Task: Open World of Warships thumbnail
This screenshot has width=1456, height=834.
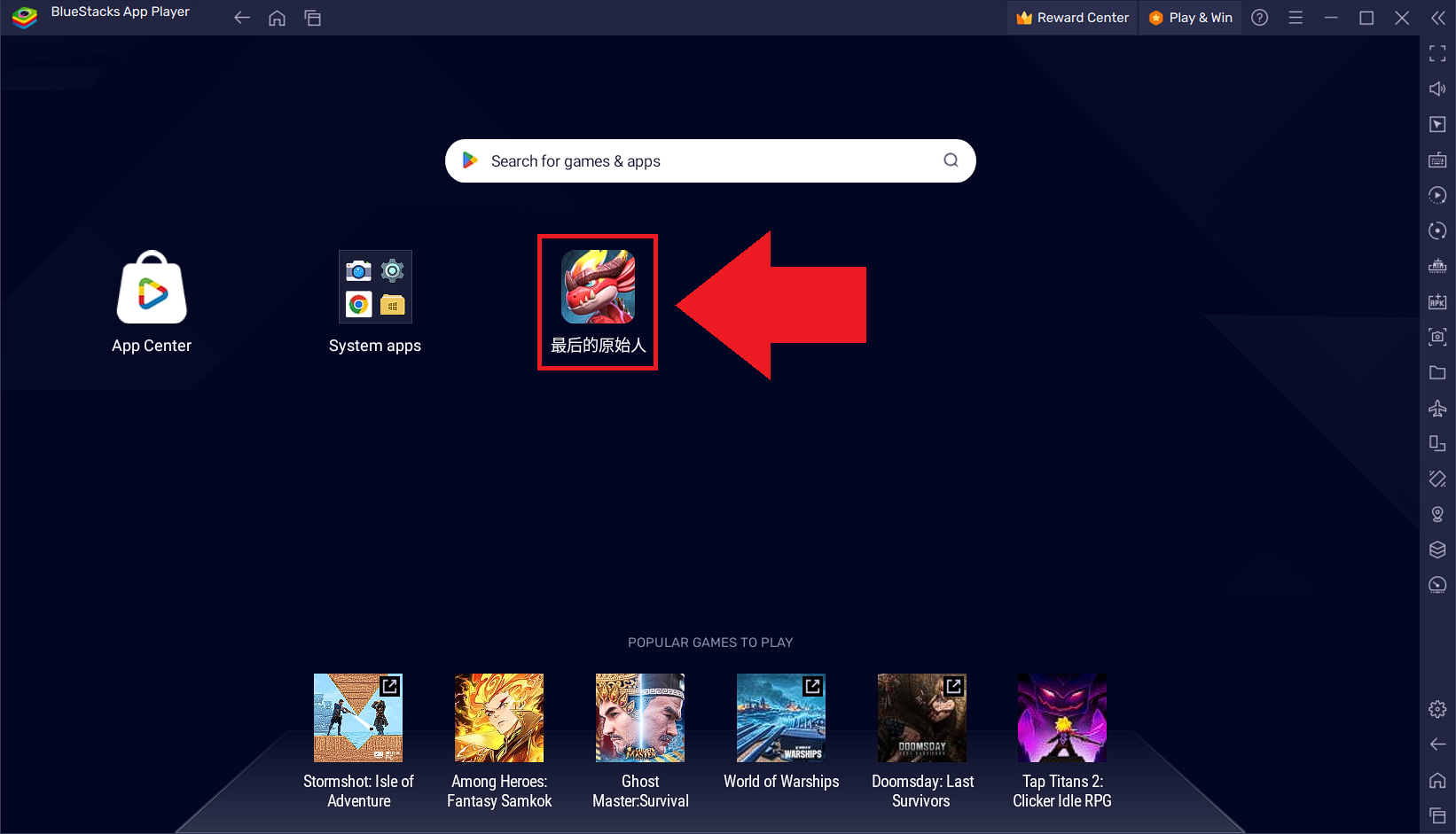Action: pyautogui.click(x=781, y=718)
